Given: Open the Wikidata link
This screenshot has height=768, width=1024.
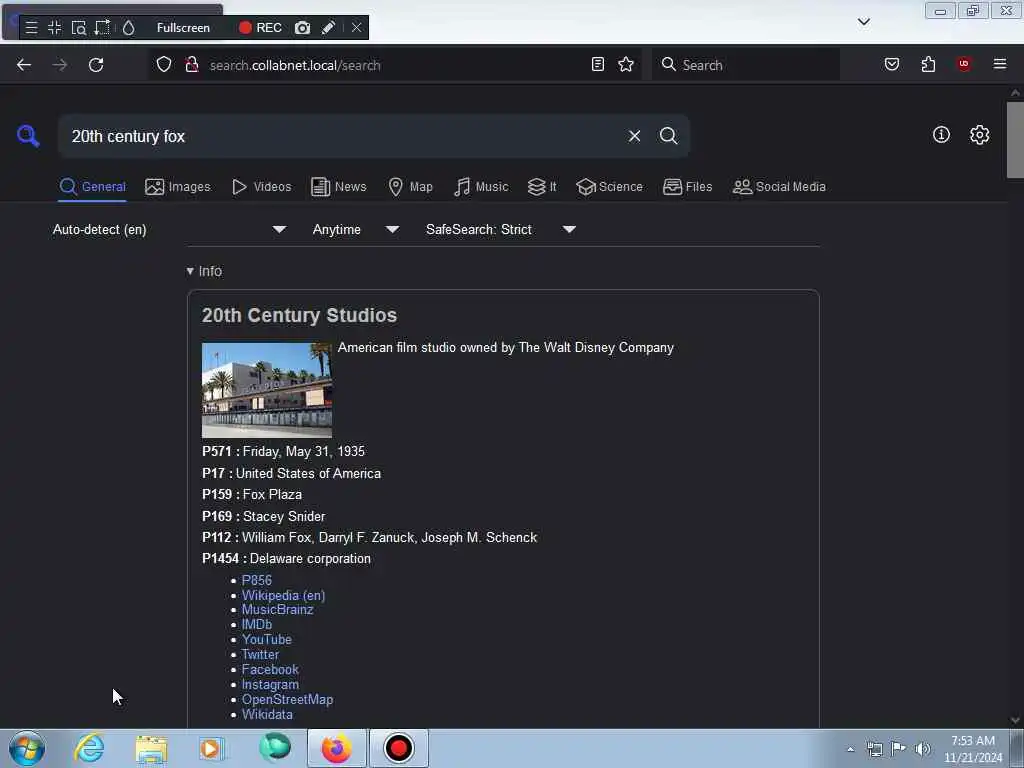Looking at the screenshot, I should tap(267, 714).
